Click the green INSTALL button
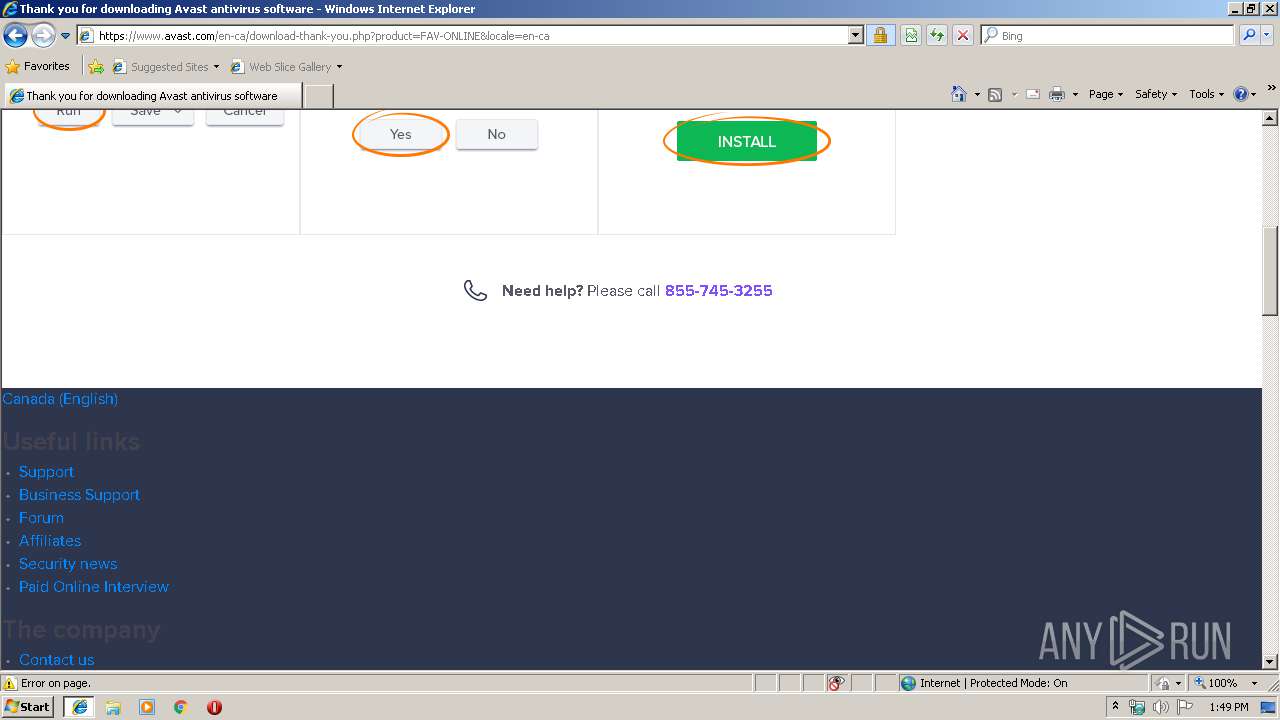Screen dimensions: 1280x720 point(747,141)
